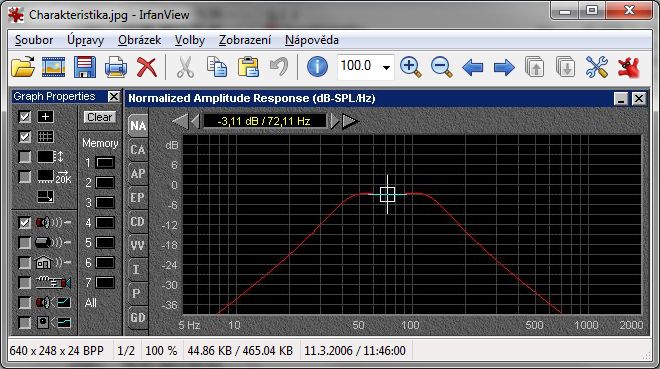Viewport: 660px width, 369px height.
Task: Click the -3,11 dB / 72,11 Hz readout
Action: pyautogui.click(x=264, y=121)
